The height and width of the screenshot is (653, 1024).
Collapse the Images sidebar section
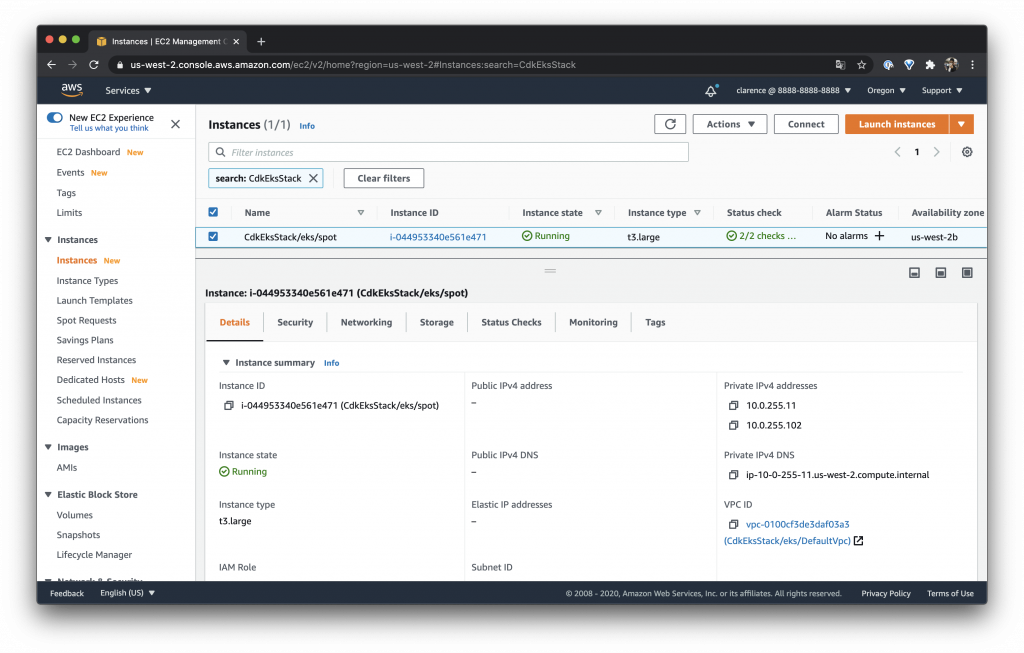[x=48, y=447]
